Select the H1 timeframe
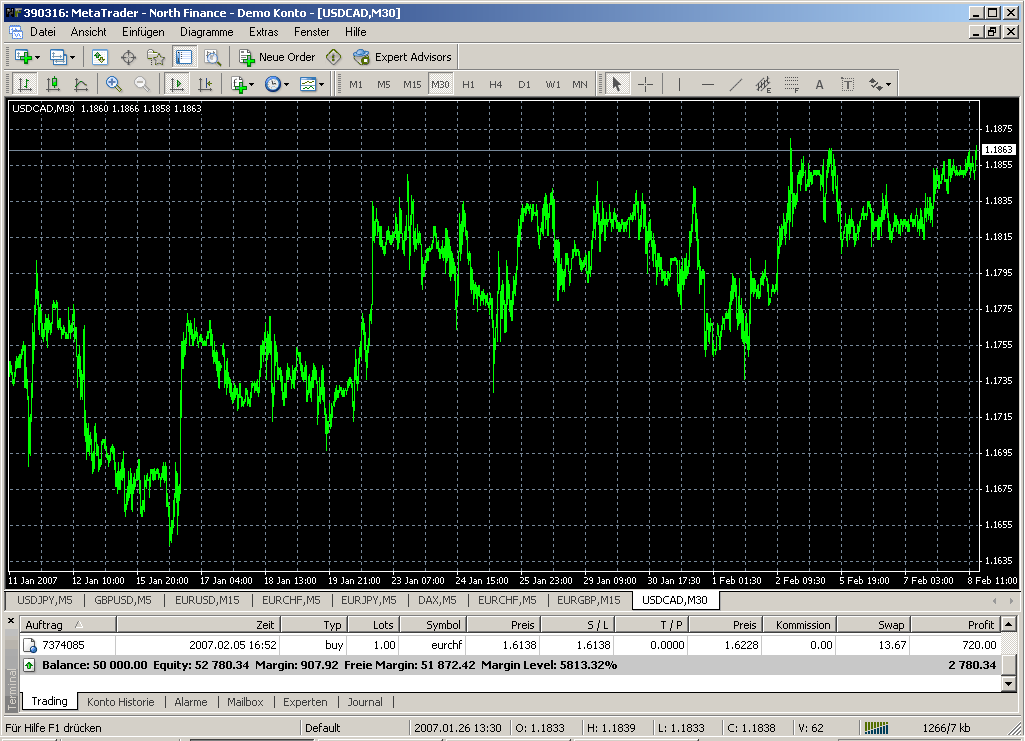The height and width of the screenshot is (741, 1025). coord(468,84)
